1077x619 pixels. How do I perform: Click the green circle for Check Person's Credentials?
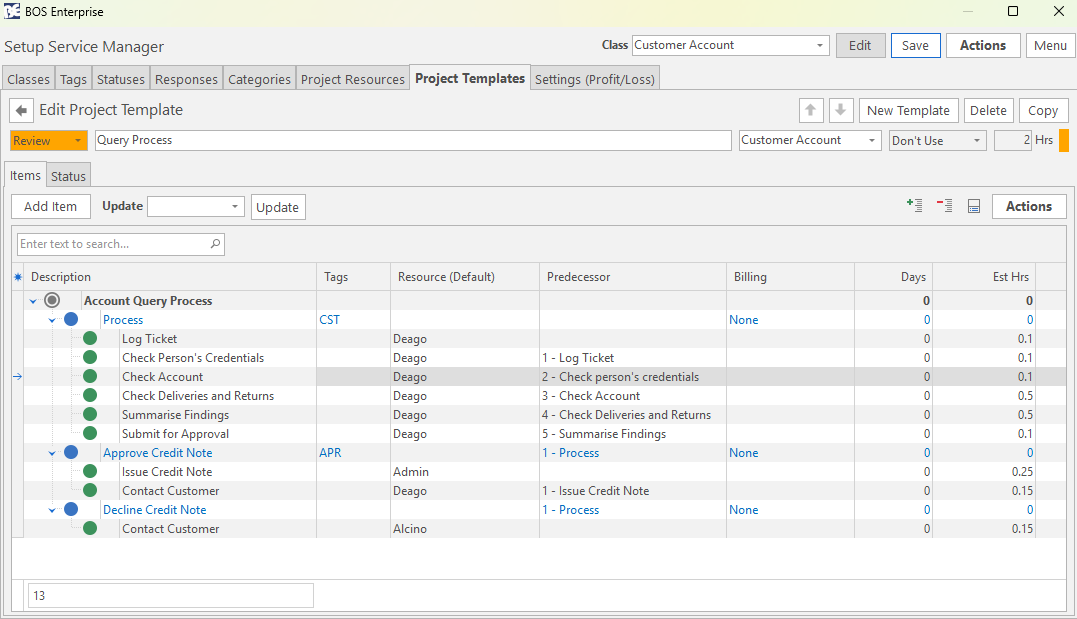(90, 357)
